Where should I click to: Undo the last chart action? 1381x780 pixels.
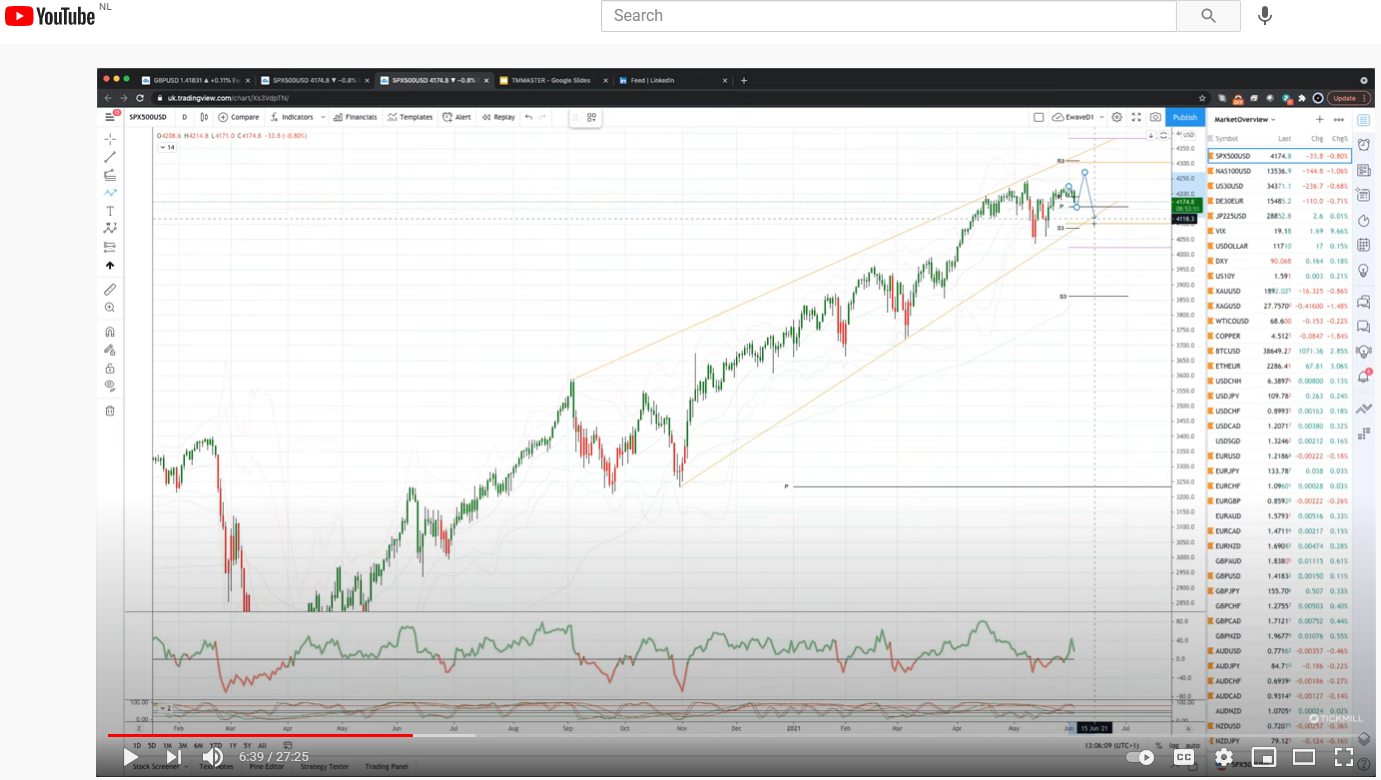528,117
